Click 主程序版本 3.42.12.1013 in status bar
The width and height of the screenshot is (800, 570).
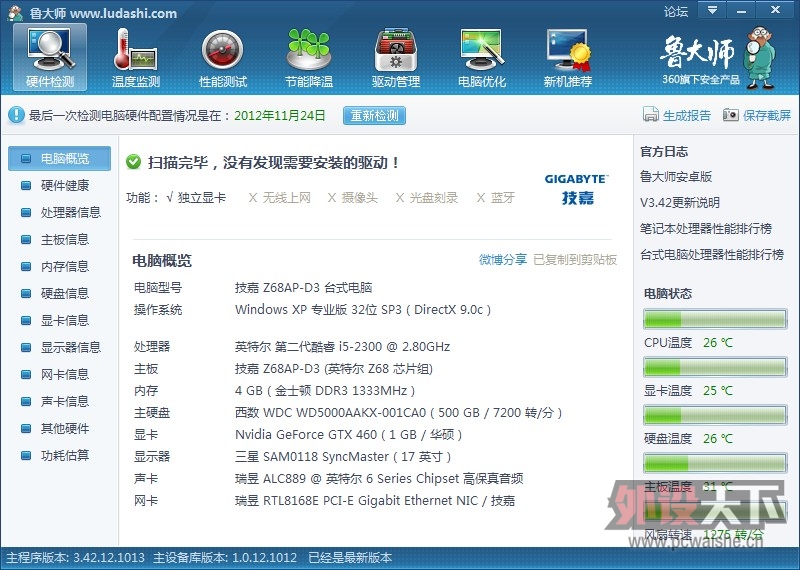click(x=76, y=557)
